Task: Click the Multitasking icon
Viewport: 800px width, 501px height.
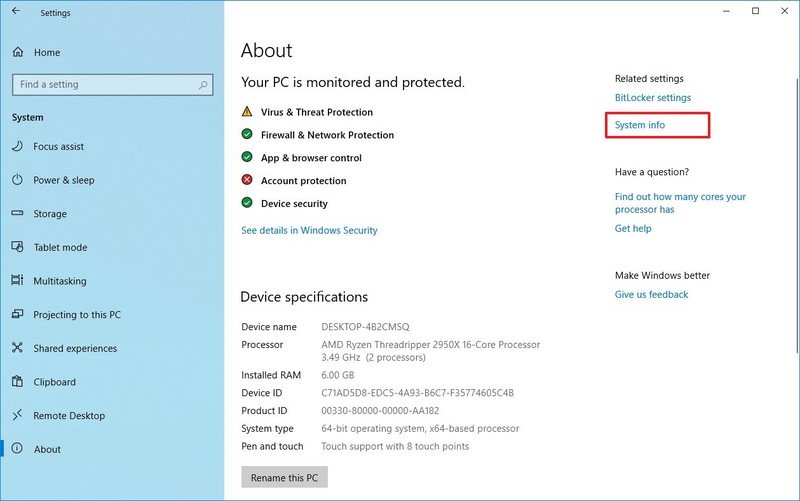Action: click(17, 281)
